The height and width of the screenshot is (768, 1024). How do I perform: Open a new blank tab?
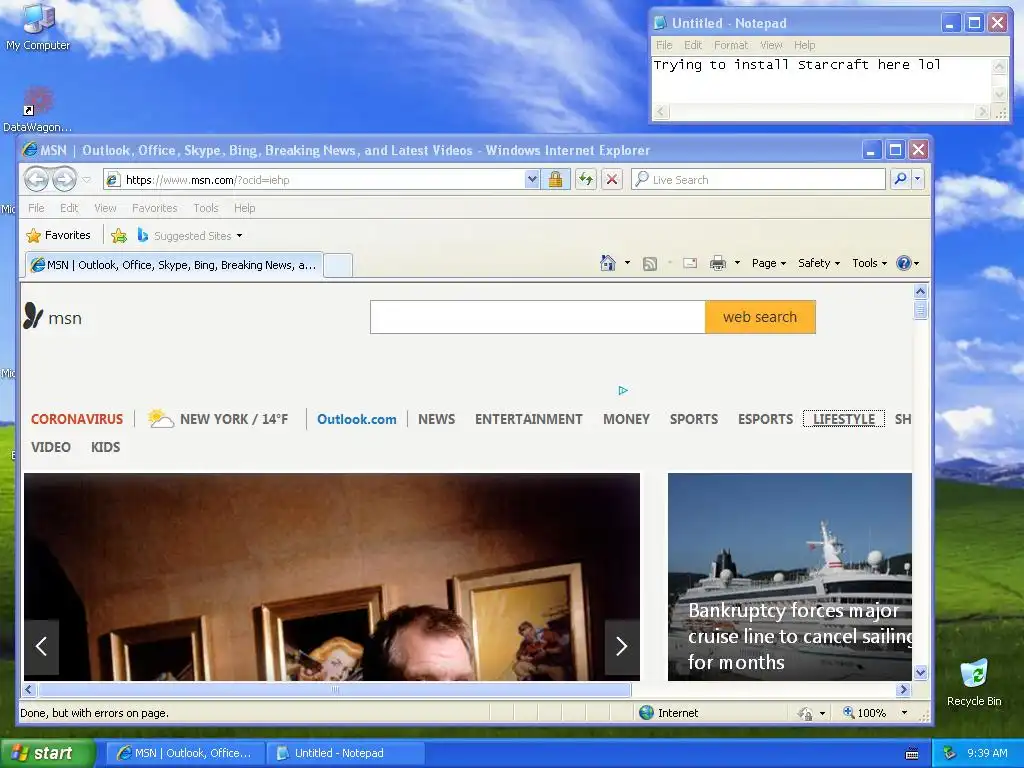(x=338, y=265)
